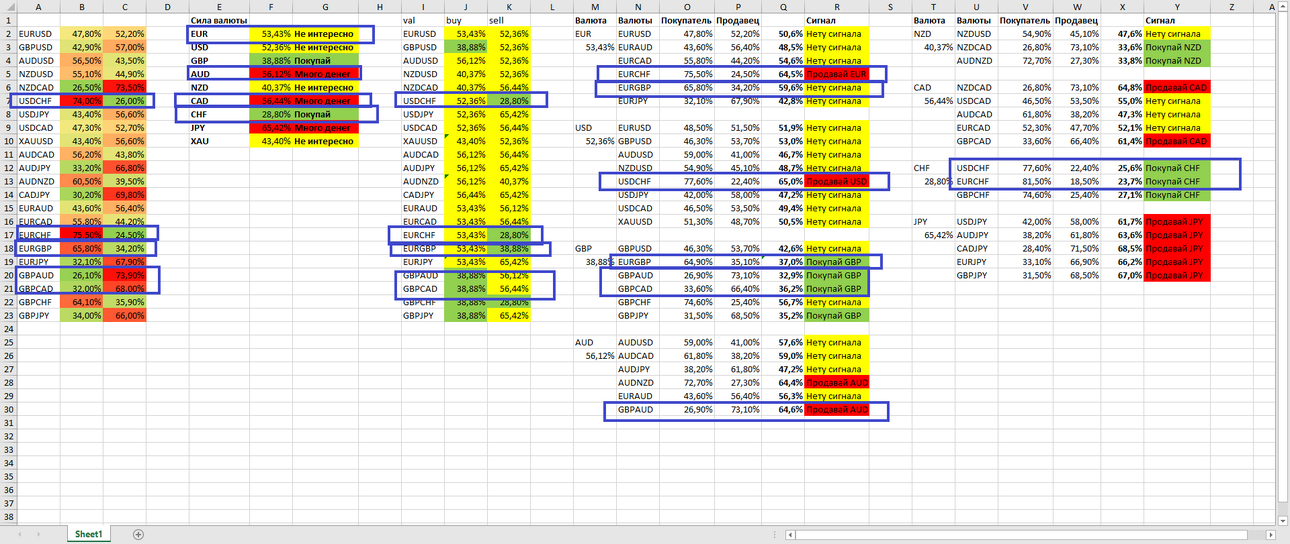This screenshot has height=544, width=1290.
Task: Select cell B7 showing 74,00%
Action: tap(81, 101)
